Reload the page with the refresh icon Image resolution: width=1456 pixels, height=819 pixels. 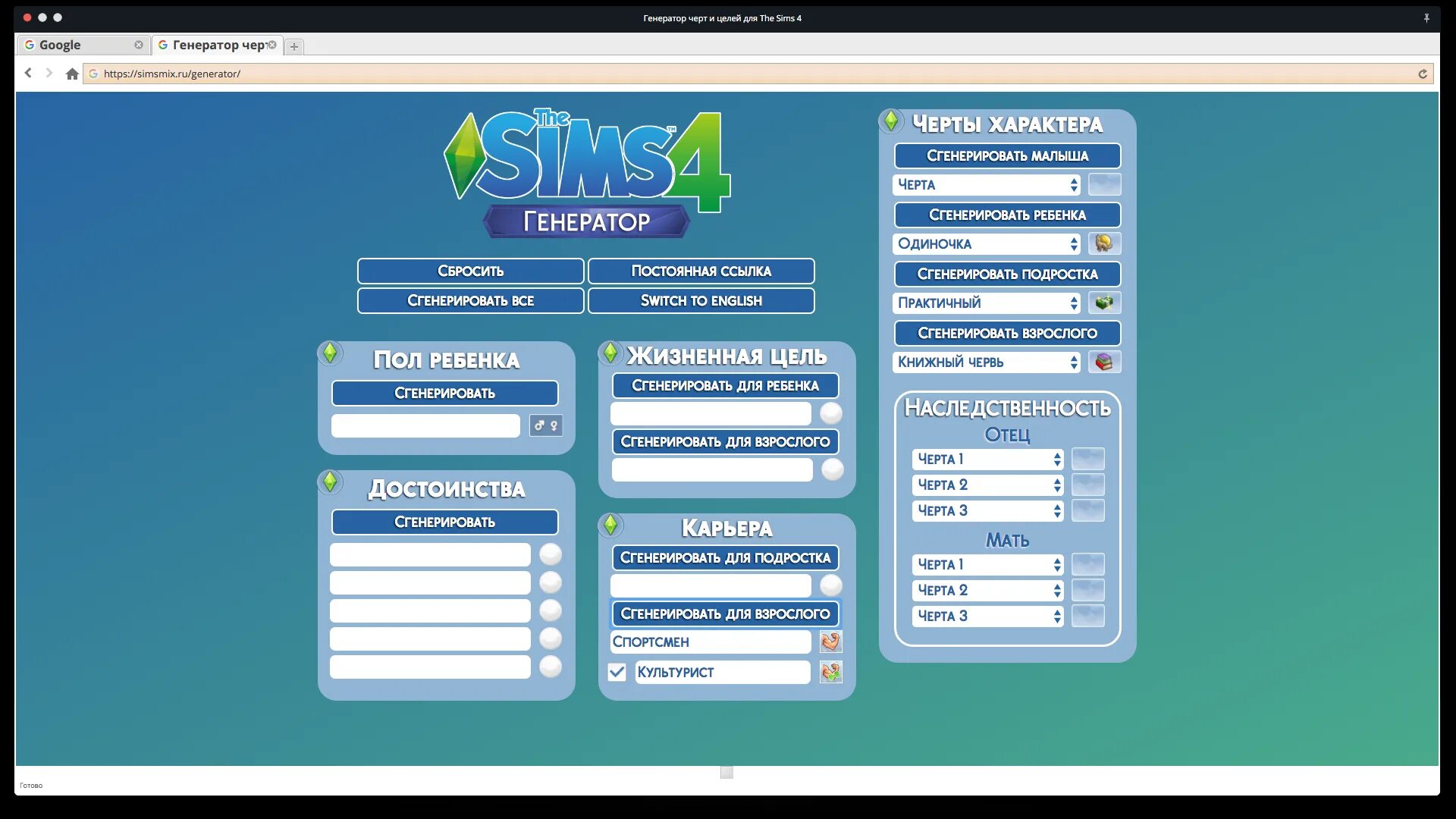pos(1423,74)
